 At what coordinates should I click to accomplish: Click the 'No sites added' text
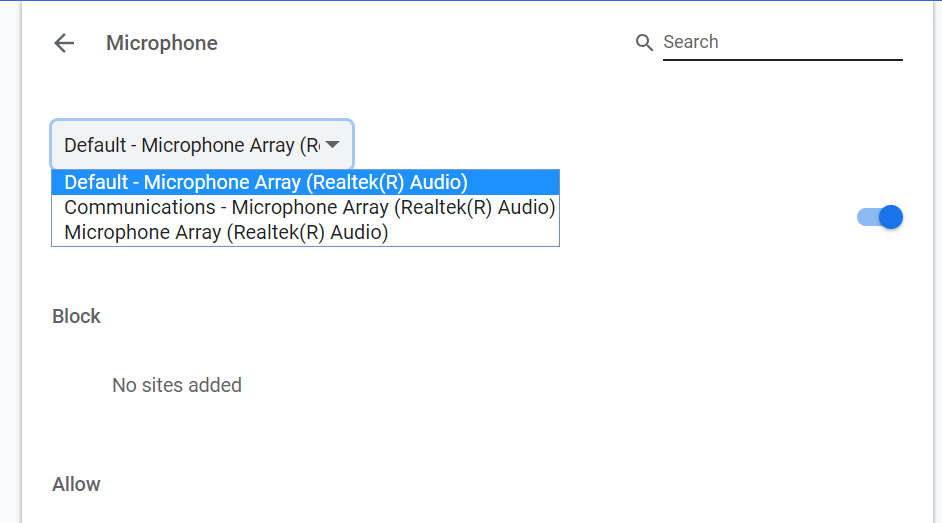(177, 385)
